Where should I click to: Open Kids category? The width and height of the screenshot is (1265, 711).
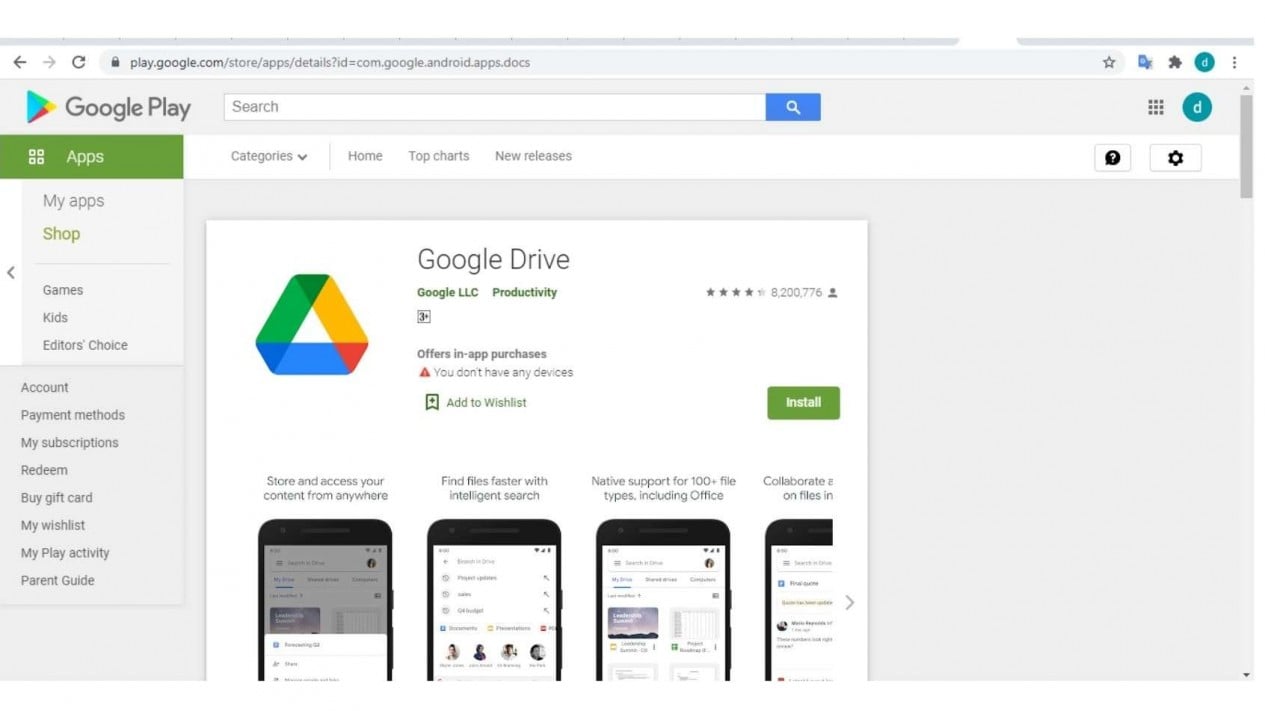point(55,318)
